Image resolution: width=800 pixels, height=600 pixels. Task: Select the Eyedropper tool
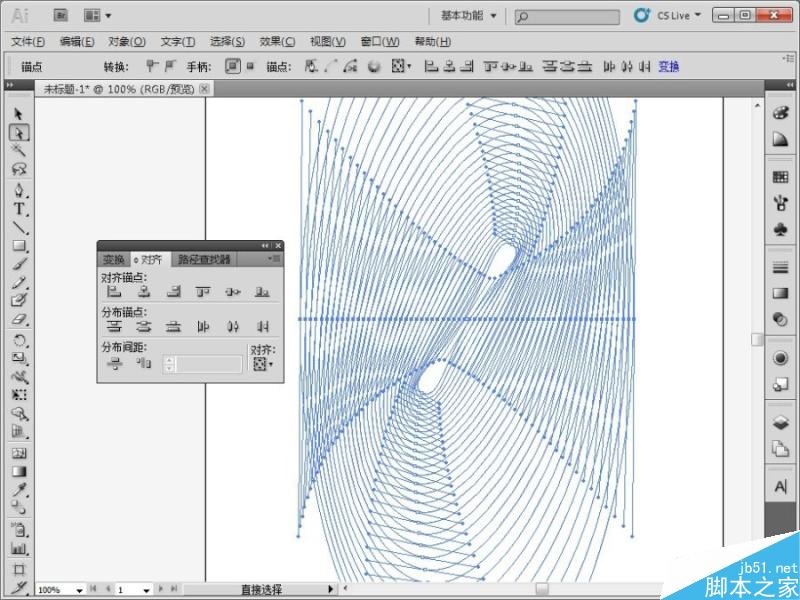(18, 487)
